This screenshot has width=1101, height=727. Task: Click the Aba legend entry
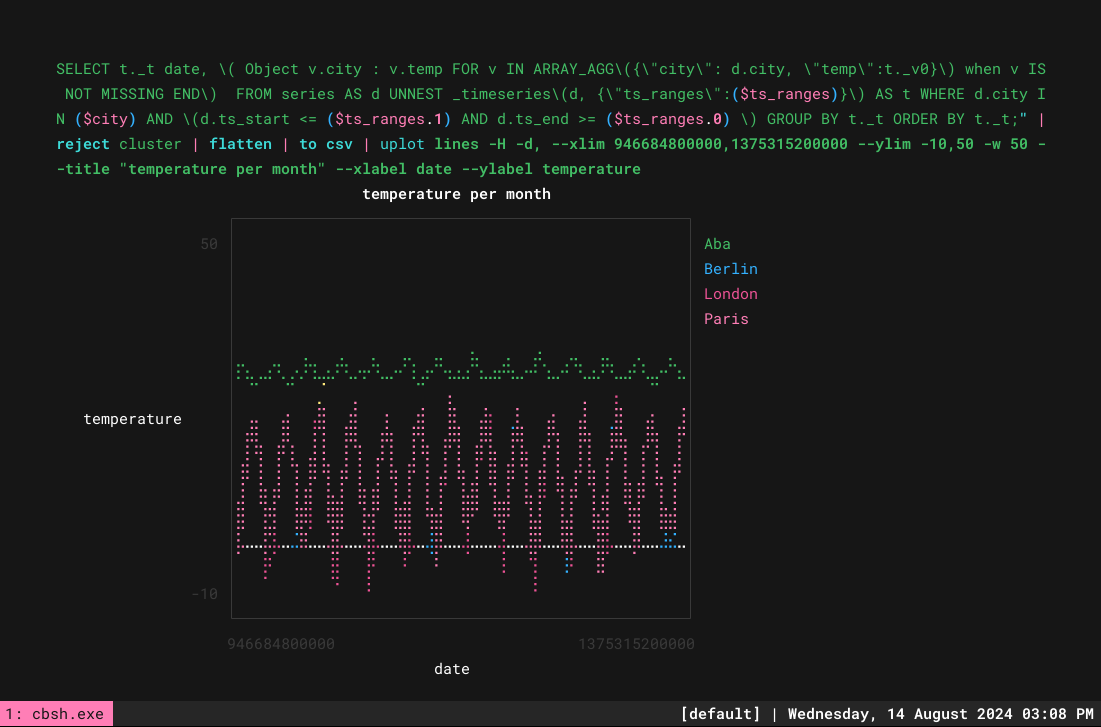pos(717,244)
